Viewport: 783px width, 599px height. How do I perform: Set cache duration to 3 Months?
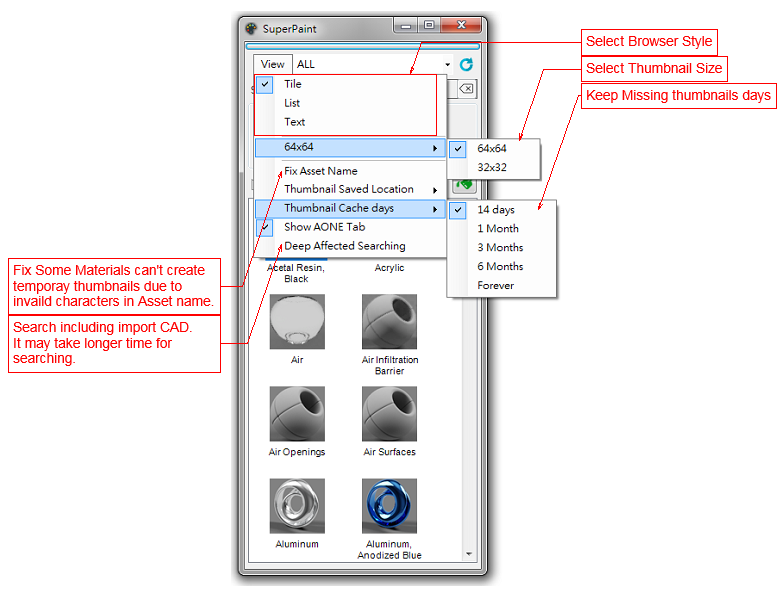click(x=501, y=248)
